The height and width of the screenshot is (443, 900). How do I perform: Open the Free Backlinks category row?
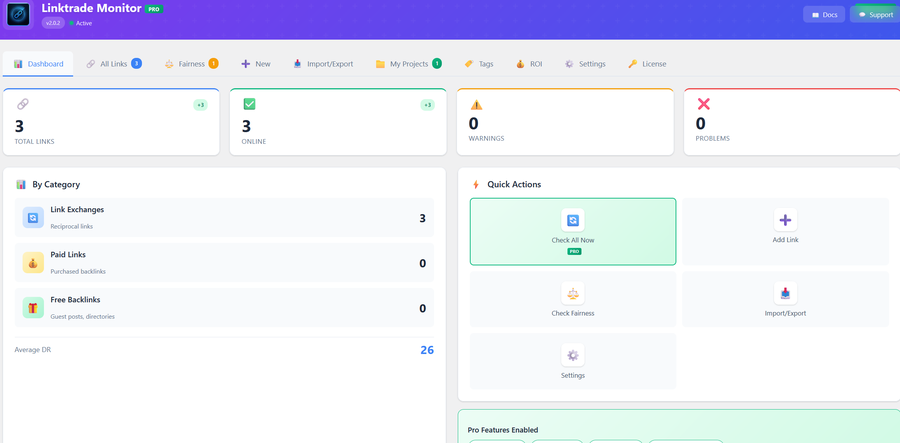(224, 308)
